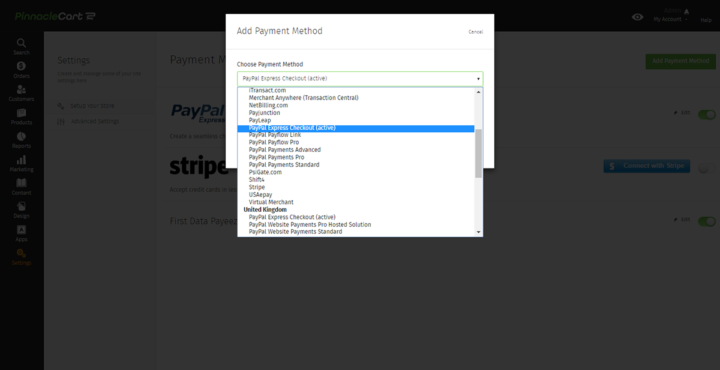Click the Stripe logo in payment list
Image resolution: width=720 pixels, height=370 pixels.
tap(199, 167)
